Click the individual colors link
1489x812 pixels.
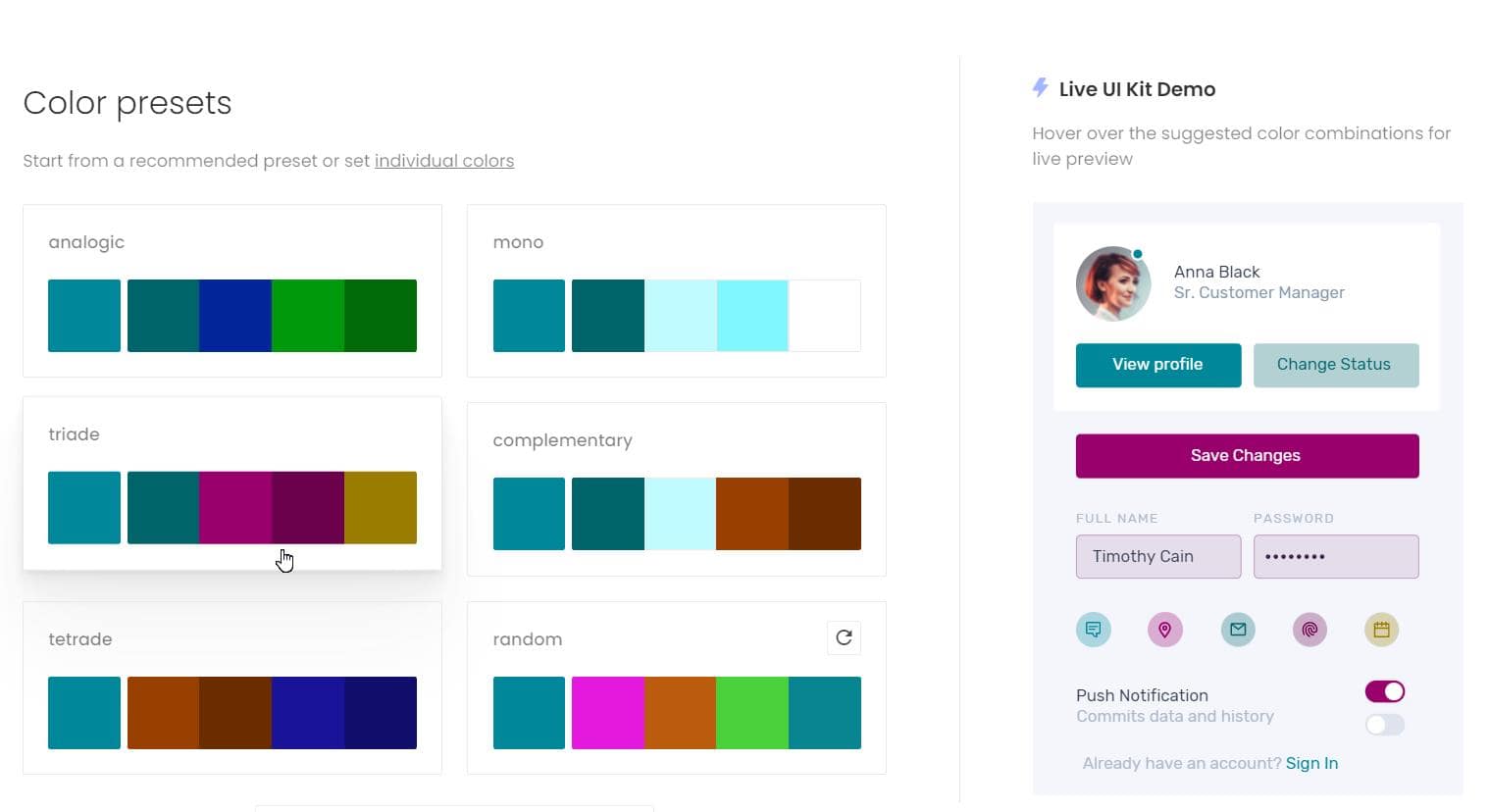(x=444, y=160)
